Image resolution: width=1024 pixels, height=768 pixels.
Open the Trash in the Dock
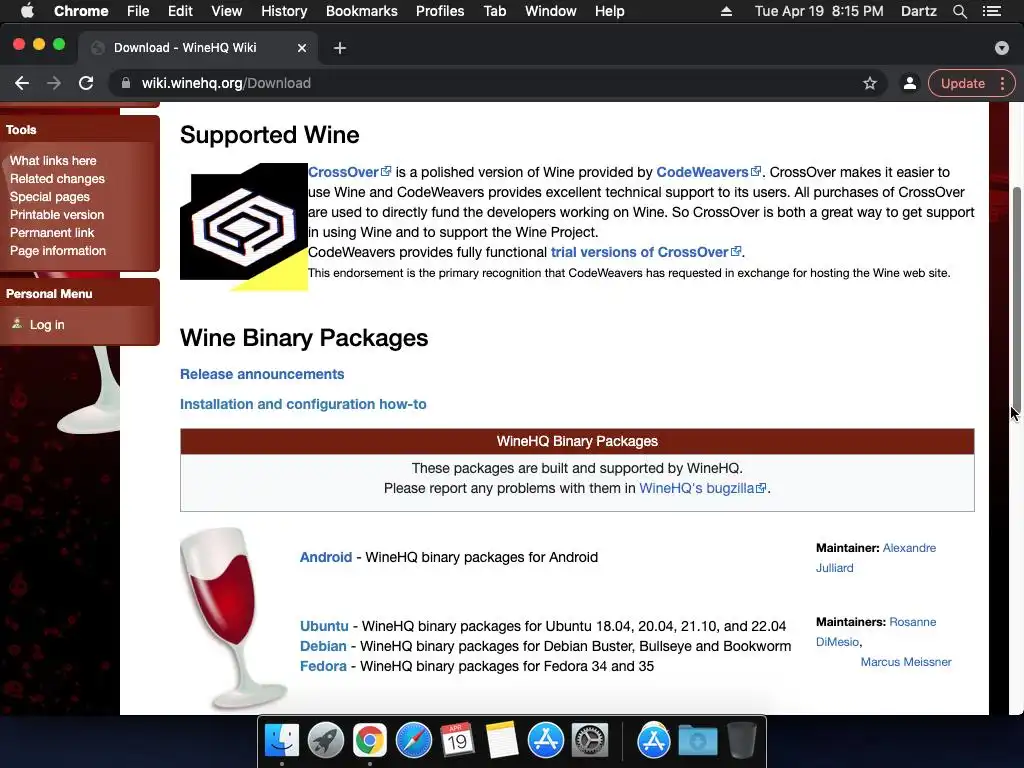coord(741,741)
